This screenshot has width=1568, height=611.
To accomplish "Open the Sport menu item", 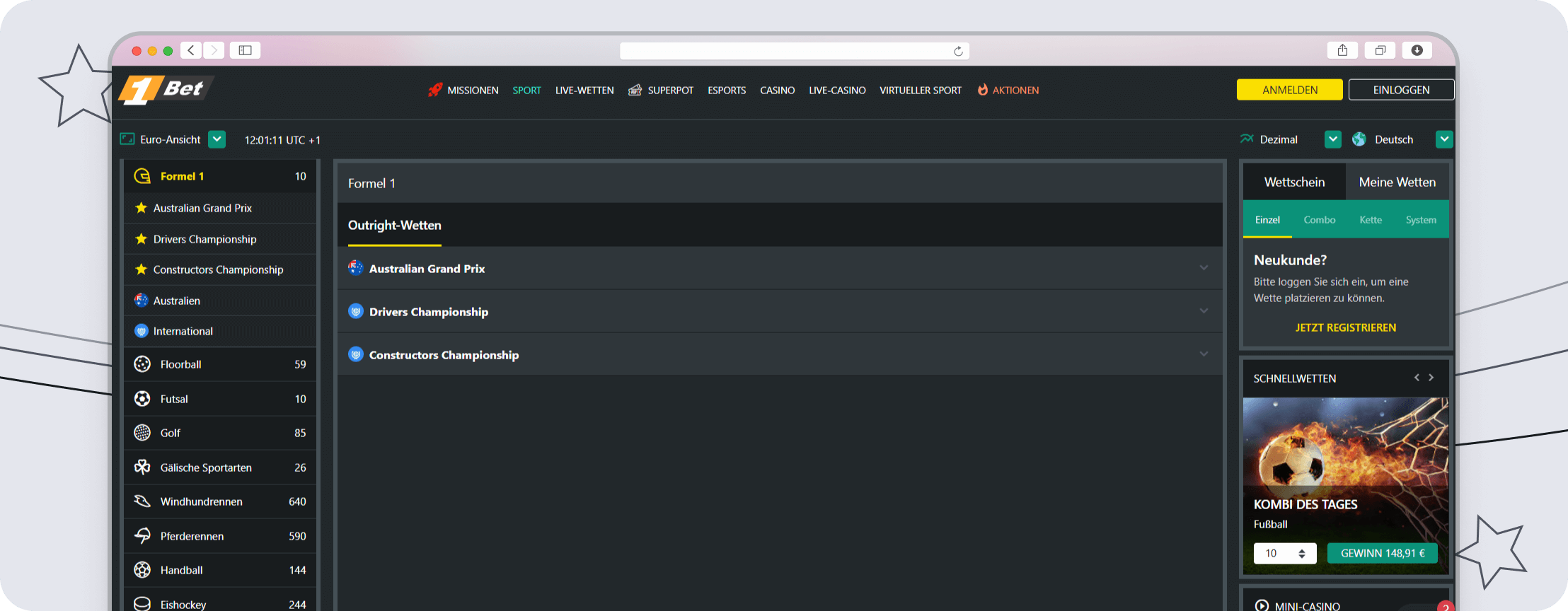I will pos(527,91).
